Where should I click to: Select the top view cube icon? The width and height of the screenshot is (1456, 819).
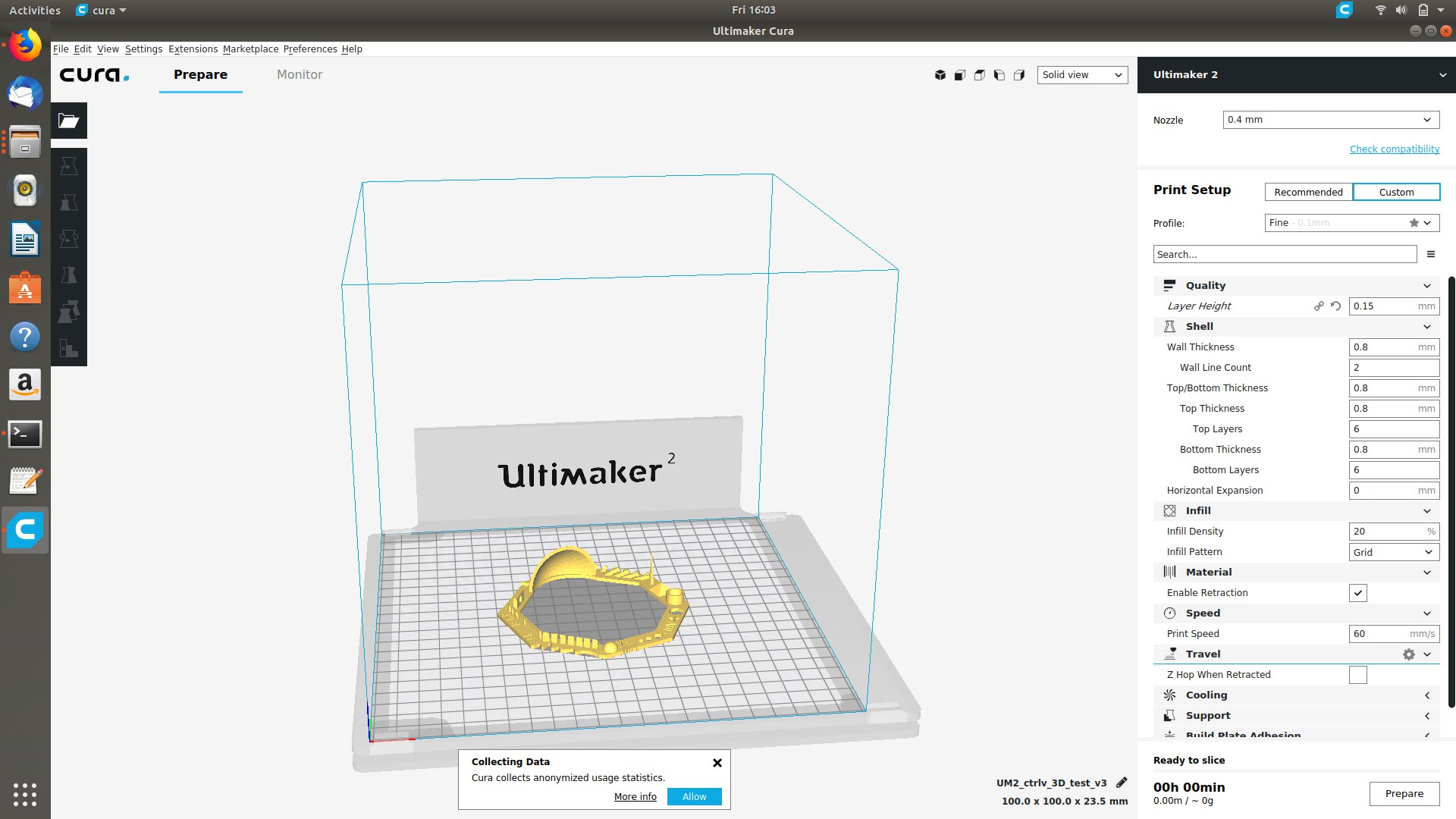pos(980,75)
